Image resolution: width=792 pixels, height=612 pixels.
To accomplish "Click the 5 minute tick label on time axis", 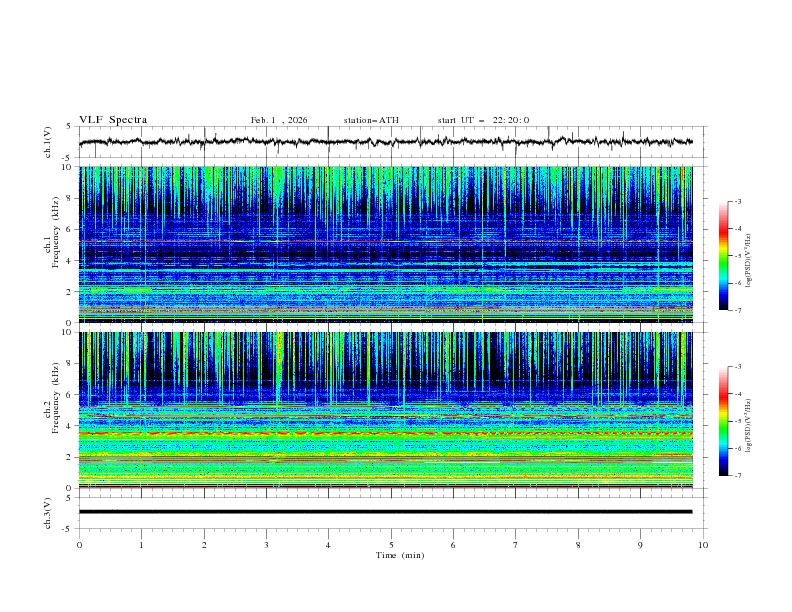I will tap(391, 545).
